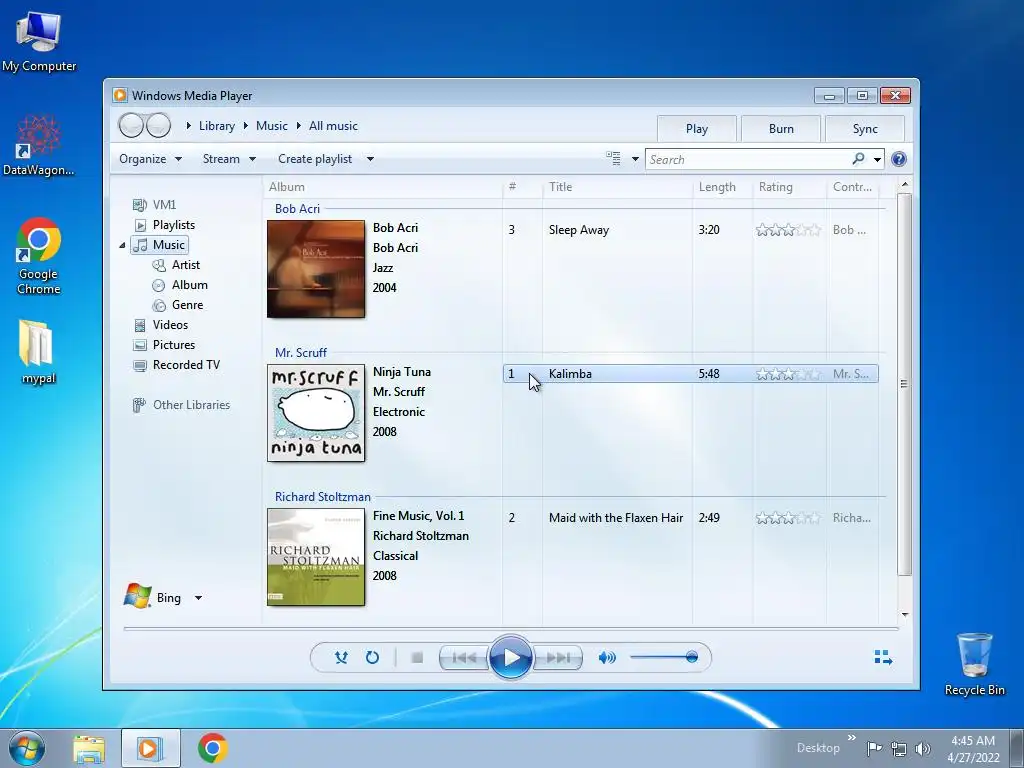Click Other Libraries
1024x768 pixels.
point(191,405)
